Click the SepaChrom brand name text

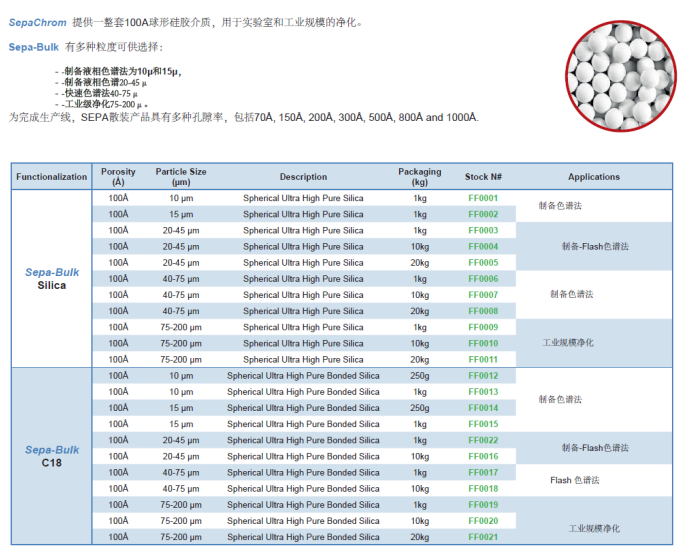click(x=38, y=23)
